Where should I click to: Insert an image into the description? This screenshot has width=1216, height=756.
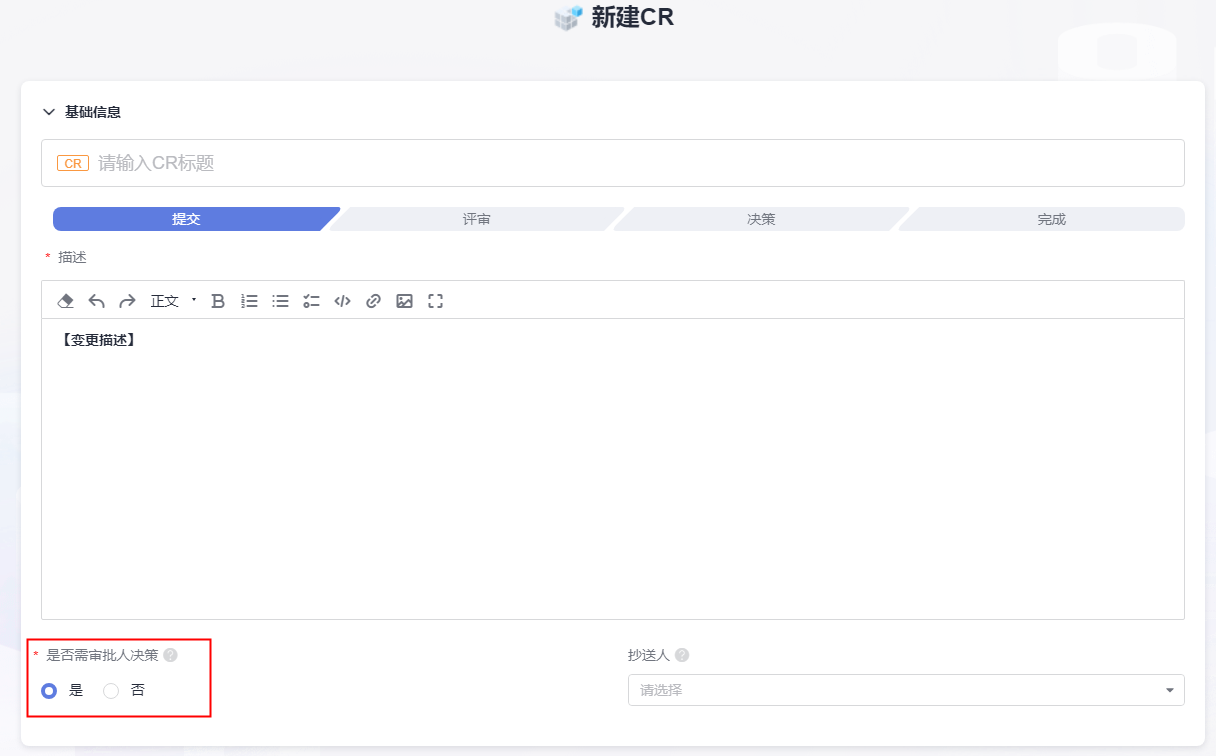pos(404,301)
